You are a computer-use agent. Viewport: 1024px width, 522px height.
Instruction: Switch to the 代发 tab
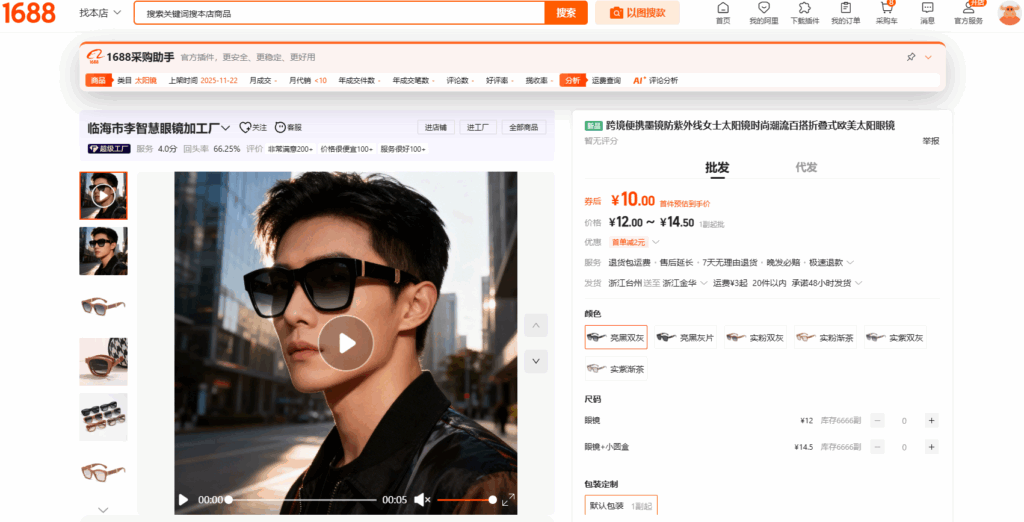click(x=805, y=168)
